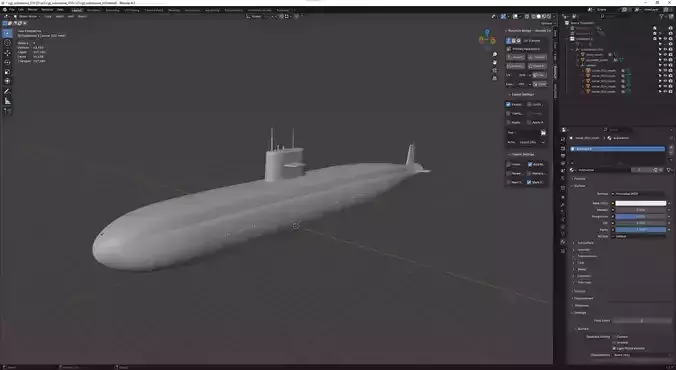Click the Options button in viewport header
The image size is (676, 370).
pyautogui.click(x=546, y=23)
